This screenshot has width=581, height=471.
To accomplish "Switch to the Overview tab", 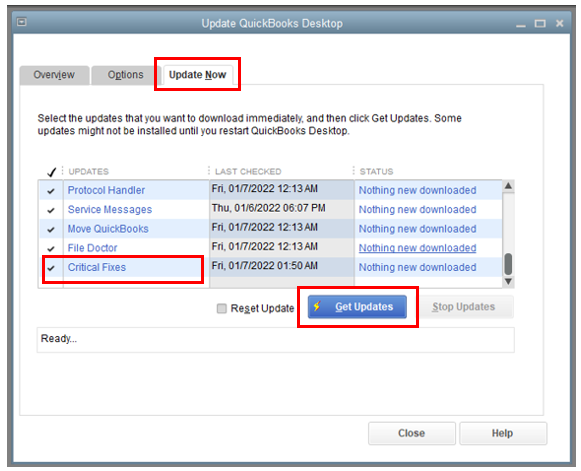I will (54, 75).
